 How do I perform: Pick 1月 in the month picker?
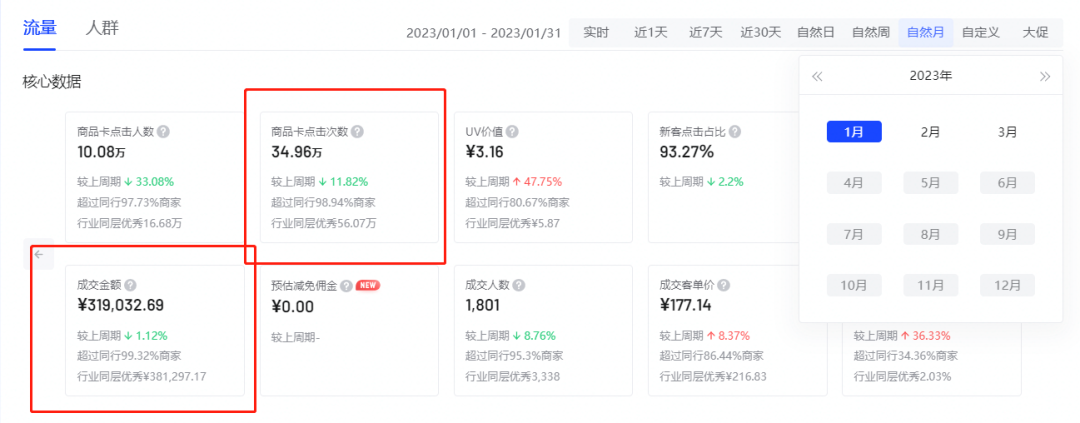point(854,132)
